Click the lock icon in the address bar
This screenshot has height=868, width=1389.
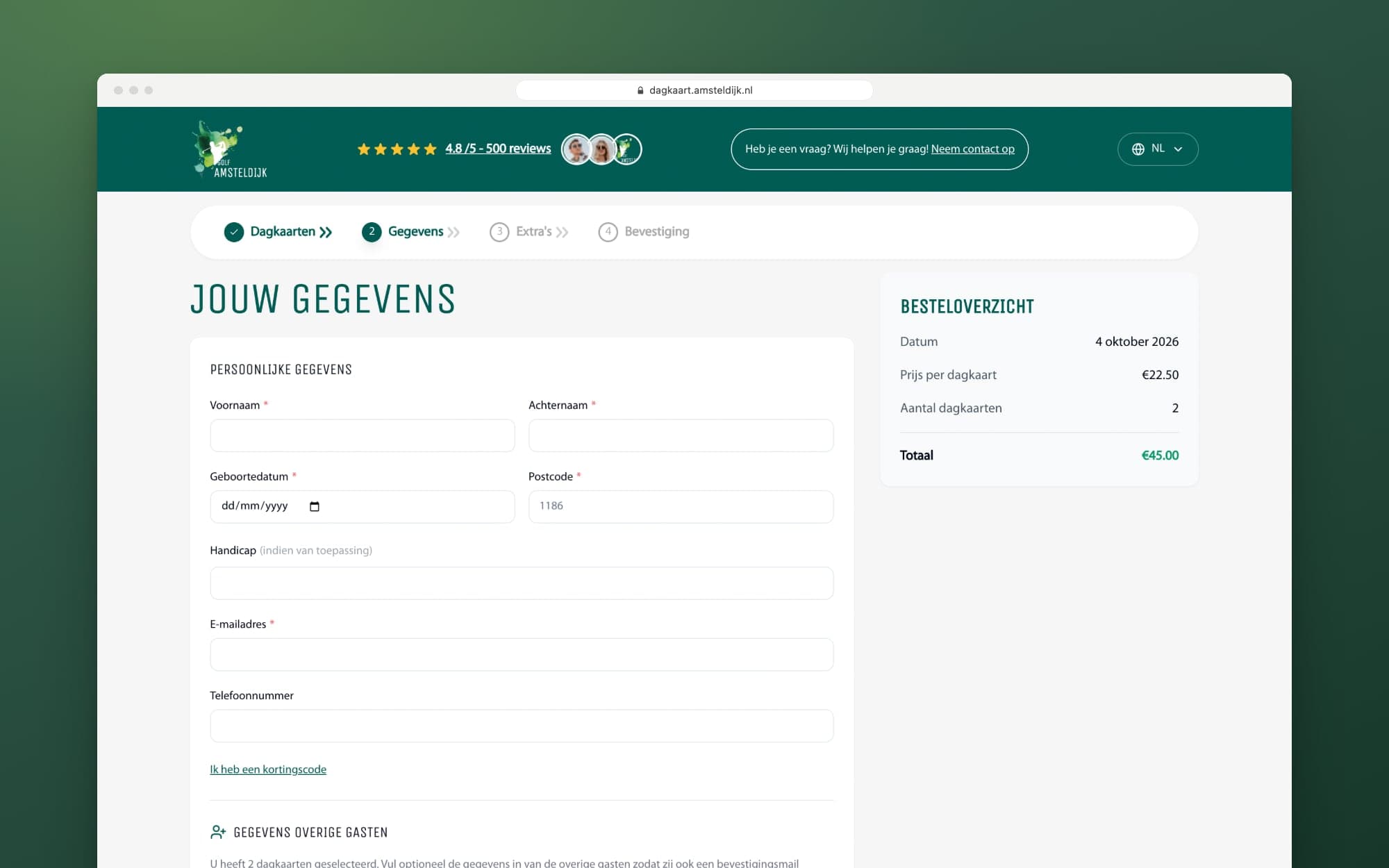[x=640, y=90]
